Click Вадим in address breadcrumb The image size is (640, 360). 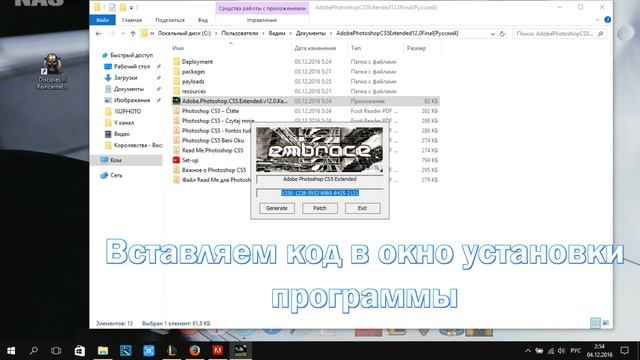pos(277,33)
